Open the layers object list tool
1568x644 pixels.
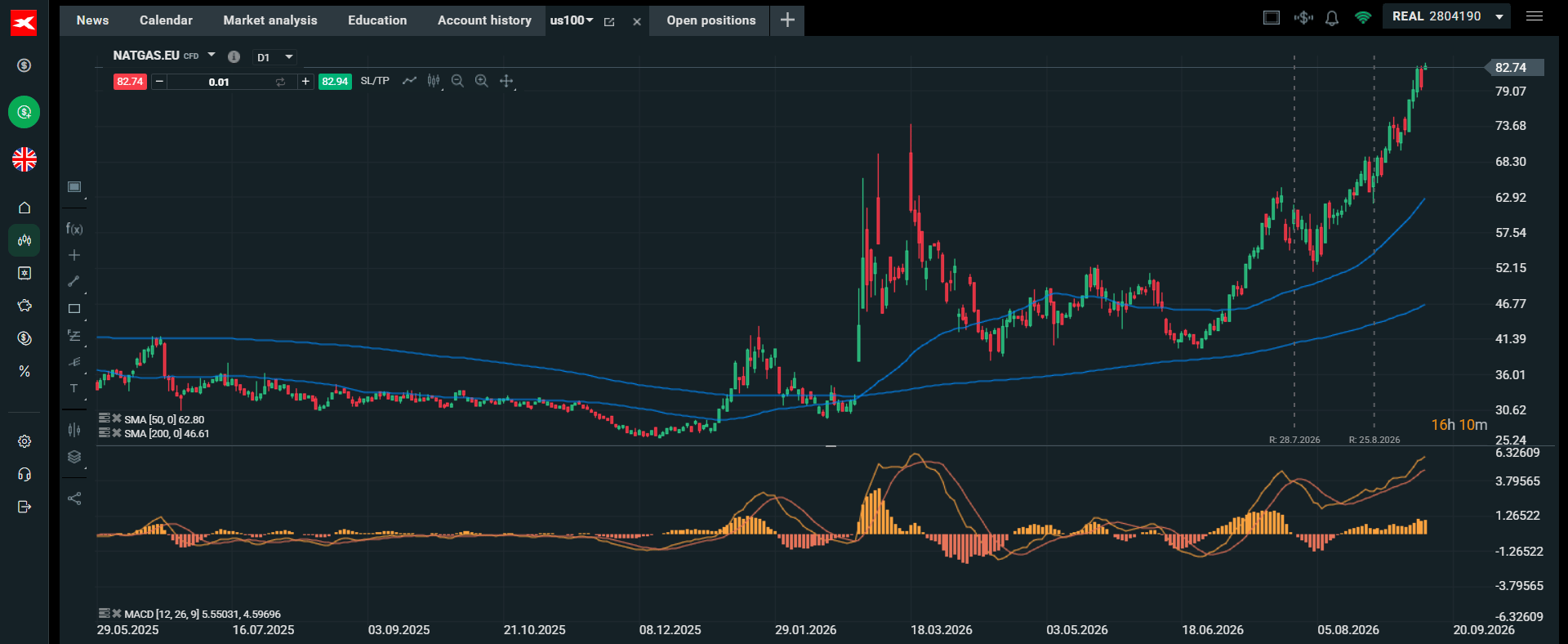coord(74,457)
